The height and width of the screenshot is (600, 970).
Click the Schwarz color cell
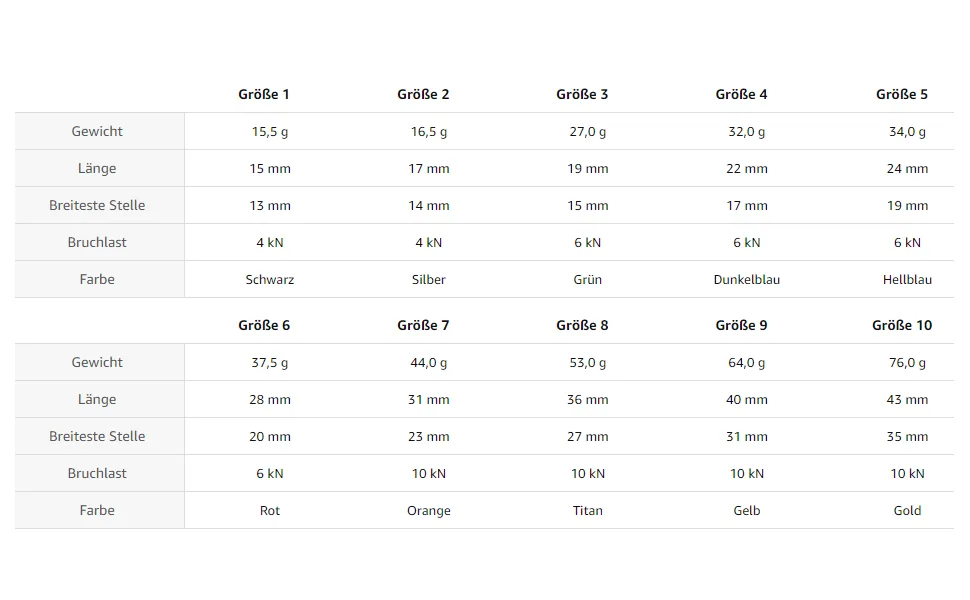270,280
